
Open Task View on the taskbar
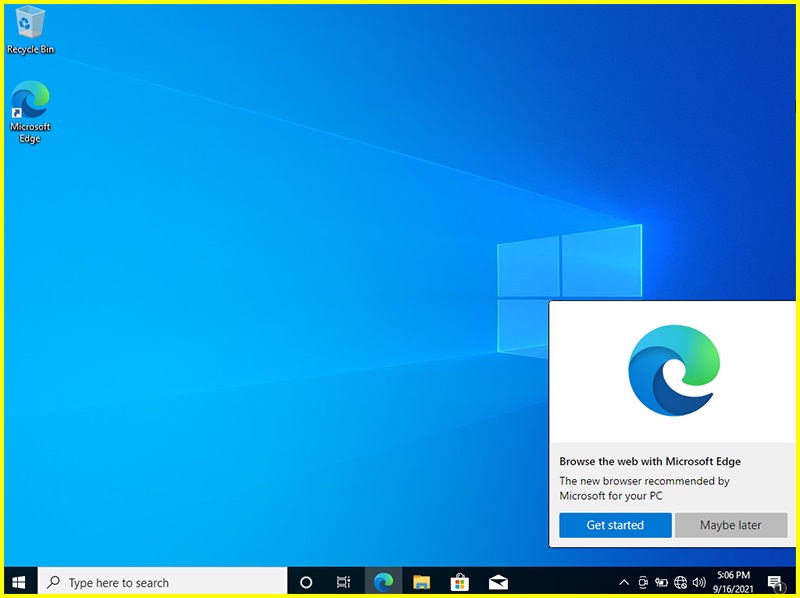pyautogui.click(x=344, y=582)
